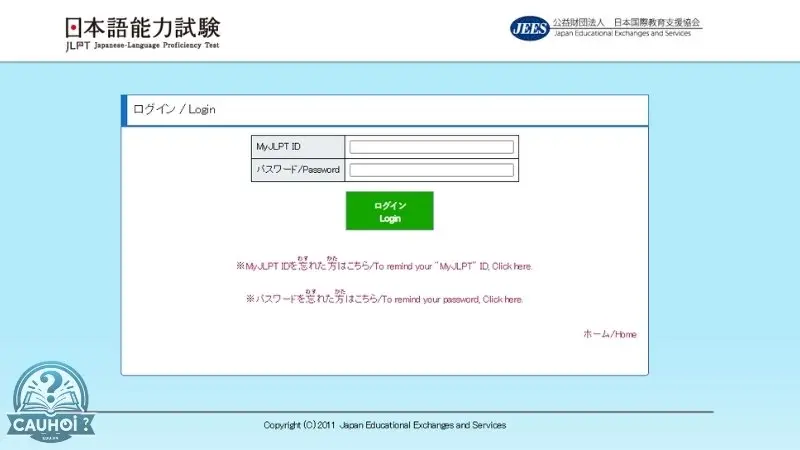The image size is (800, 450).
Task: Focus the Password input field
Action: [431, 170]
